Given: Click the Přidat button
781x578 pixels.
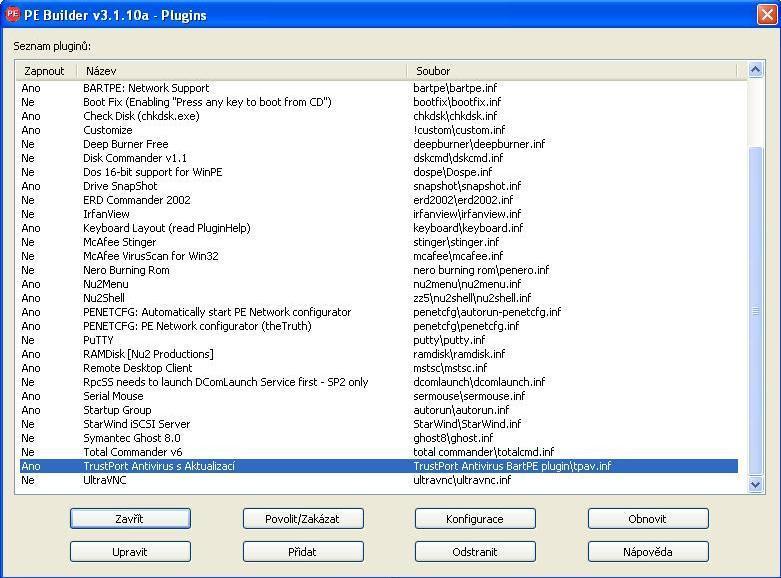Looking at the screenshot, I should 303,552.
